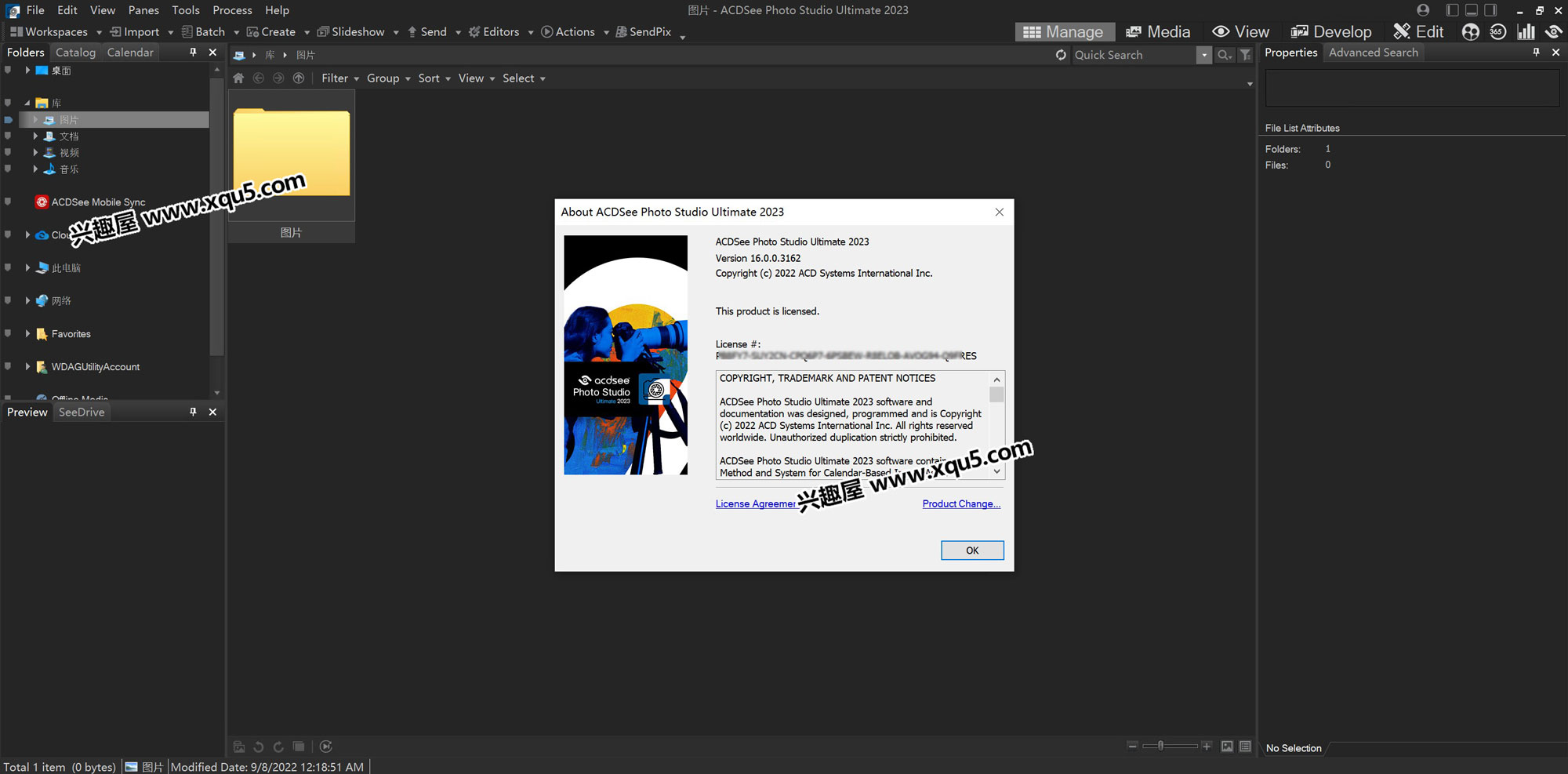Open the Filter dropdown
Viewport: 1568px width, 774px height.
coord(340,78)
